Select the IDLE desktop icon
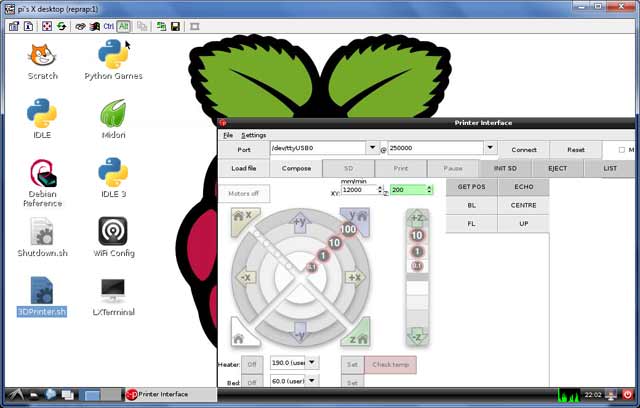The image size is (640, 408). click(42, 119)
